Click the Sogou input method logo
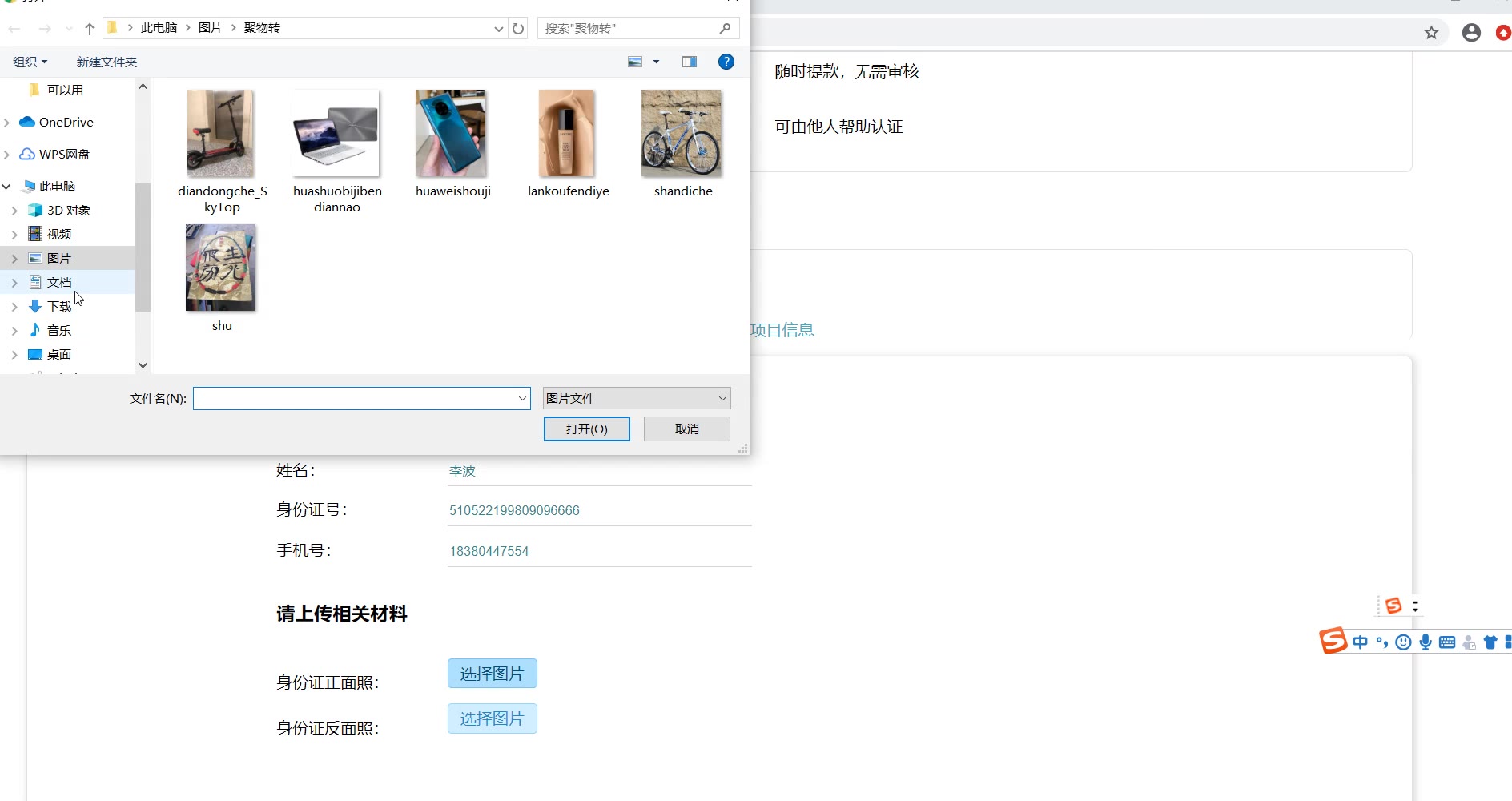1512x801 pixels. click(1333, 641)
